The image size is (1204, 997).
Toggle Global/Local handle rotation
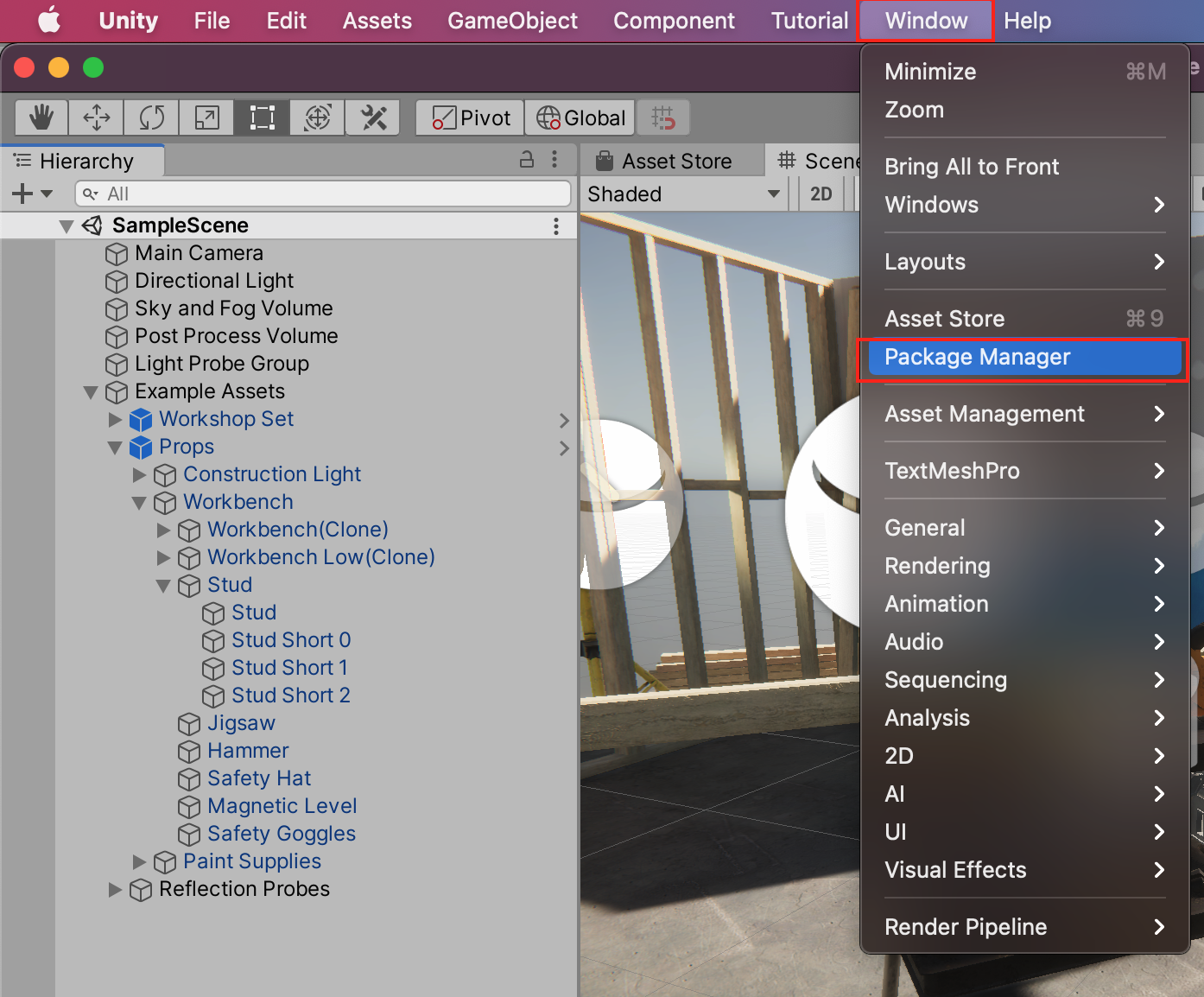click(x=580, y=117)
